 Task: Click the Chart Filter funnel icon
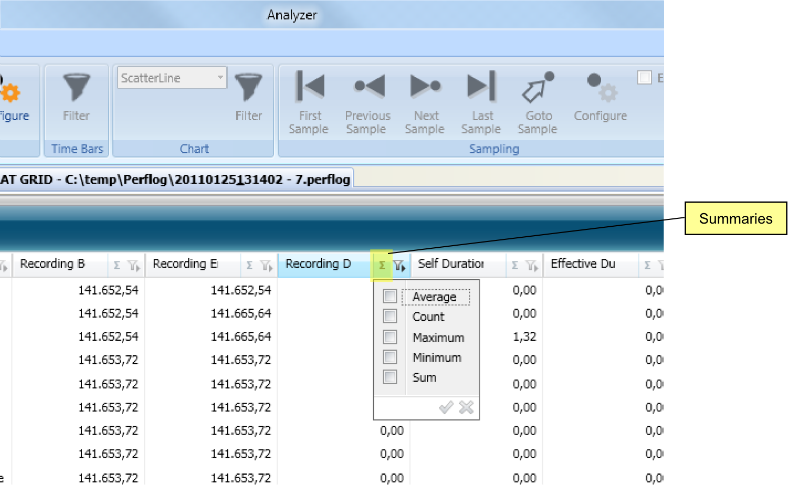249,98
